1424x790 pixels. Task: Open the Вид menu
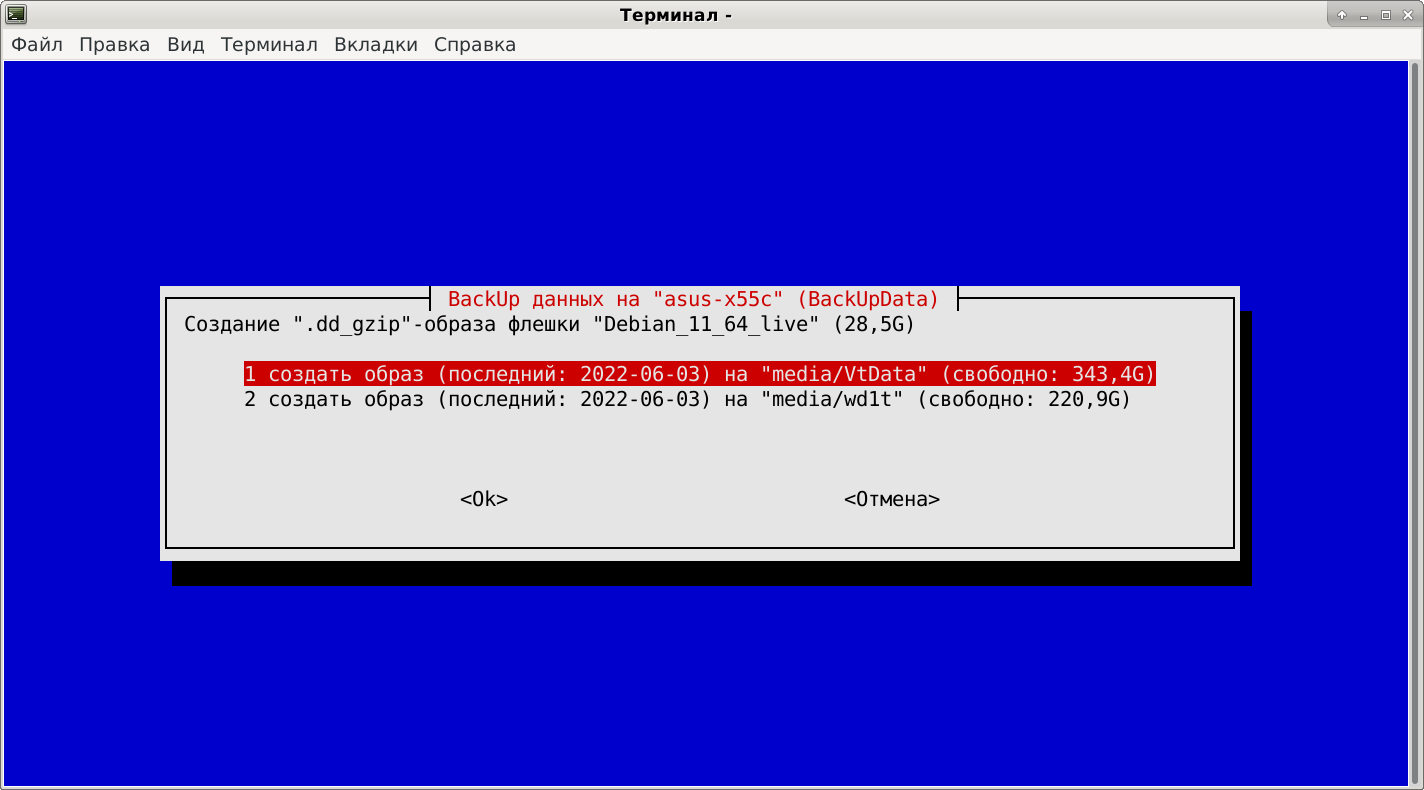click(x=186, y=44)
